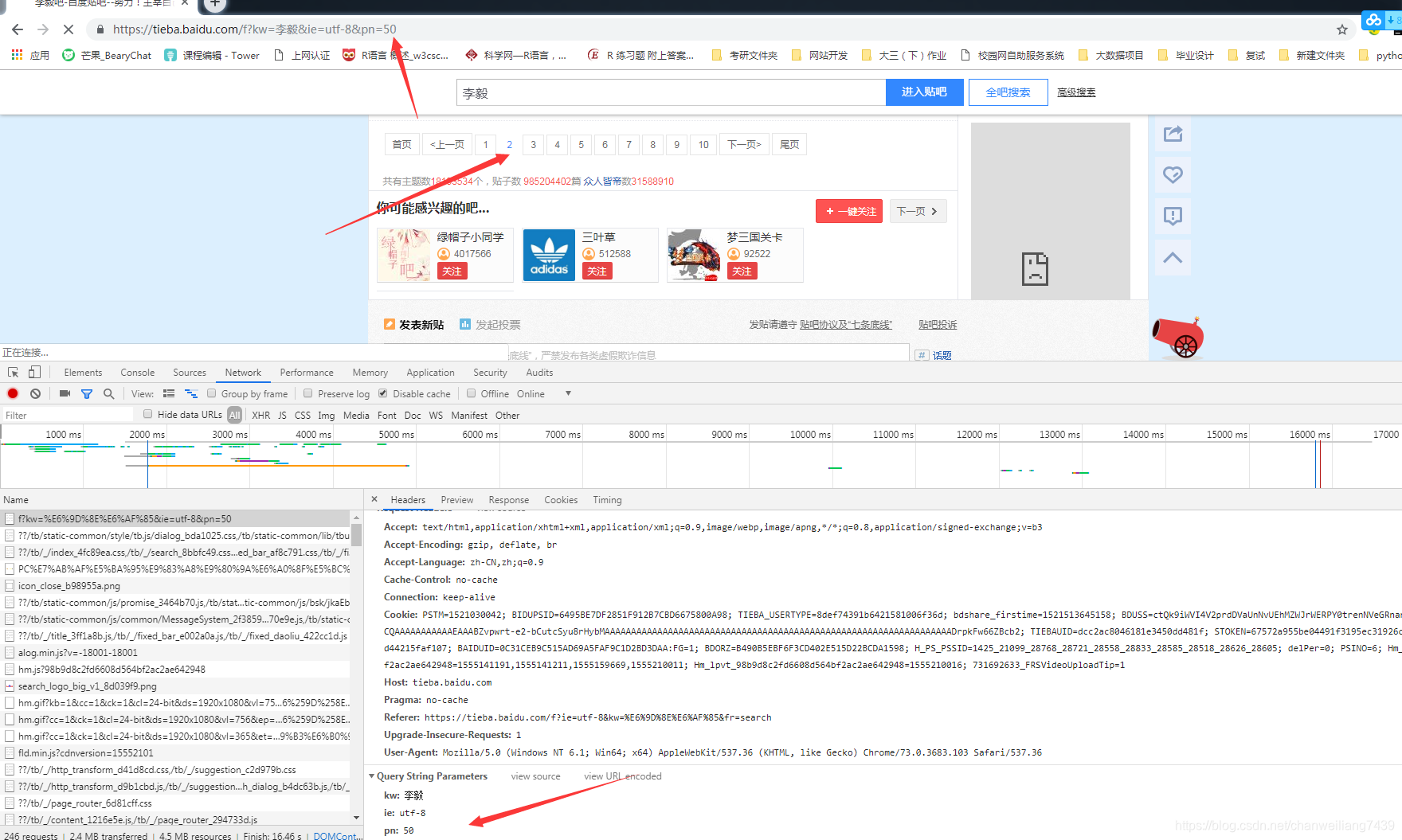Click the heart favorite sidebar icon
This screenshot has width=1402, height=840.
[1173, 175]
